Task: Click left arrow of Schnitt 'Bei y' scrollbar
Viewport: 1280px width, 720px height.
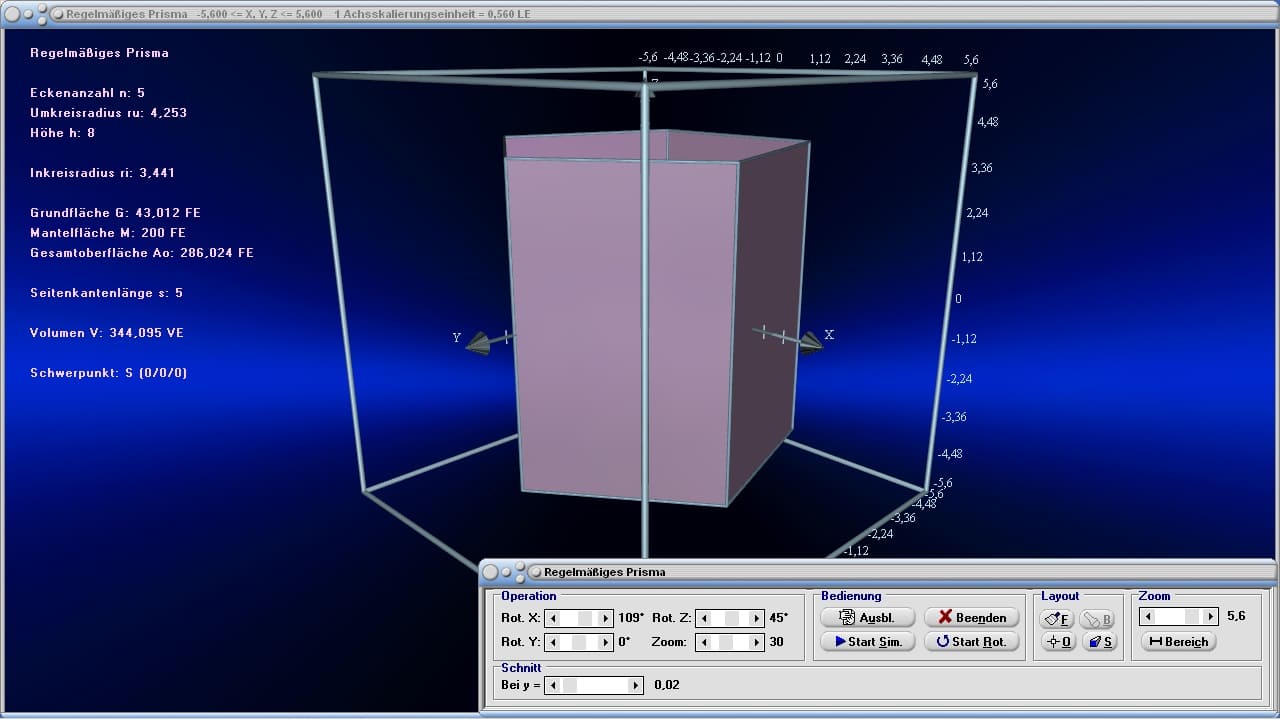Action: coord(552,685)
